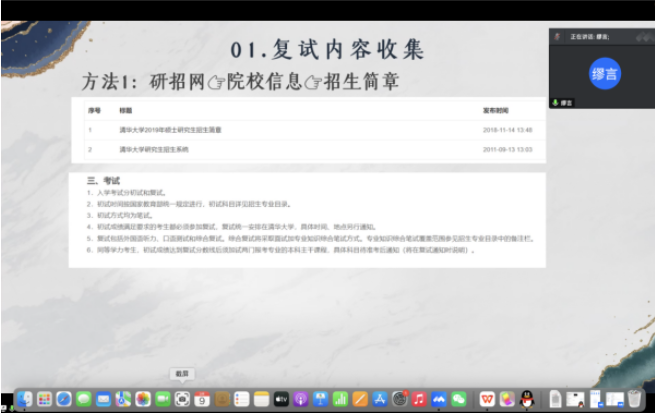Image resolution: width=655 pixels, height=413 pixels.
Task: Open the Messages app in the Dock
Action: coord(84,399)
